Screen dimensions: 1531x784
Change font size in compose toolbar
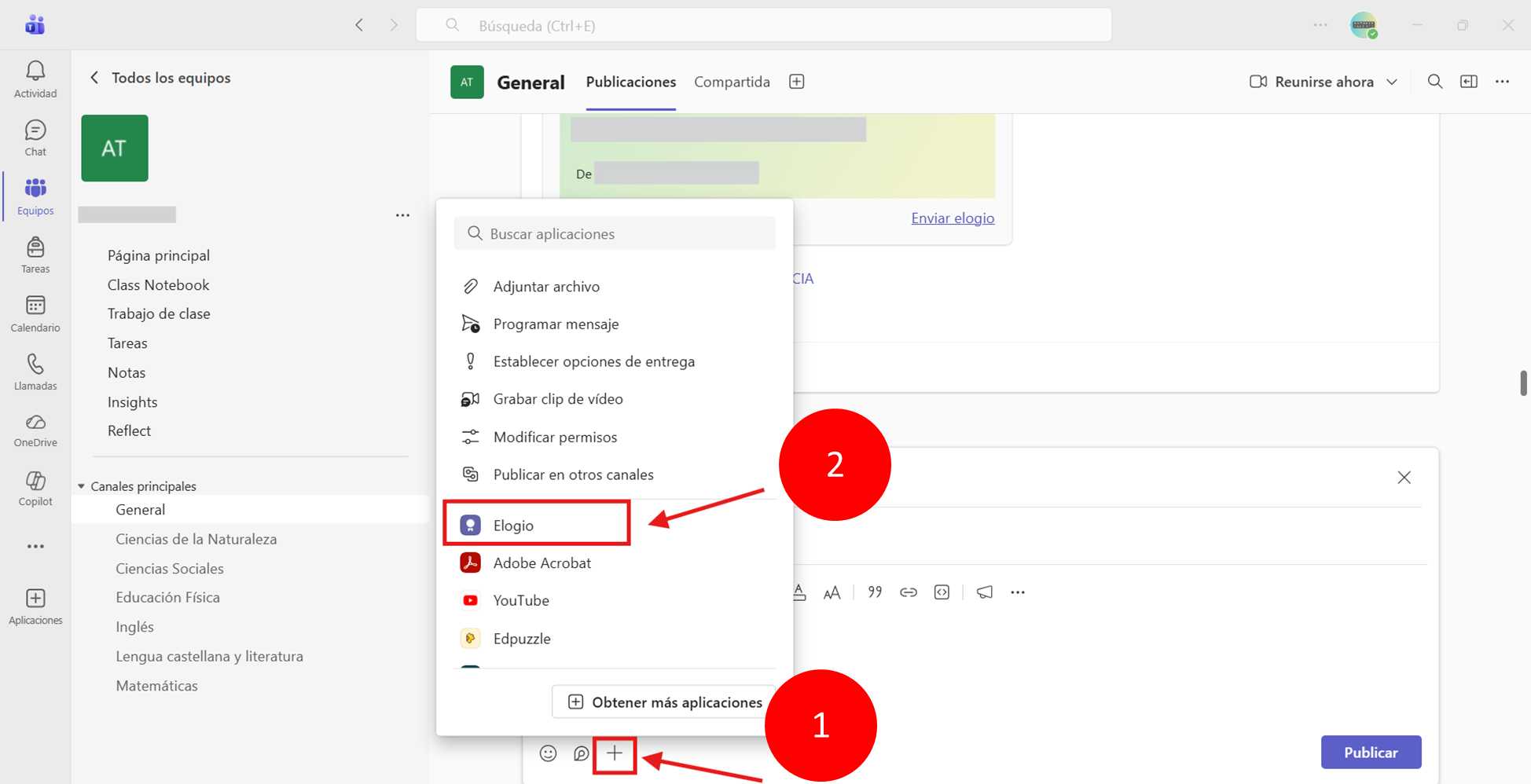click(x=832, y=592)
